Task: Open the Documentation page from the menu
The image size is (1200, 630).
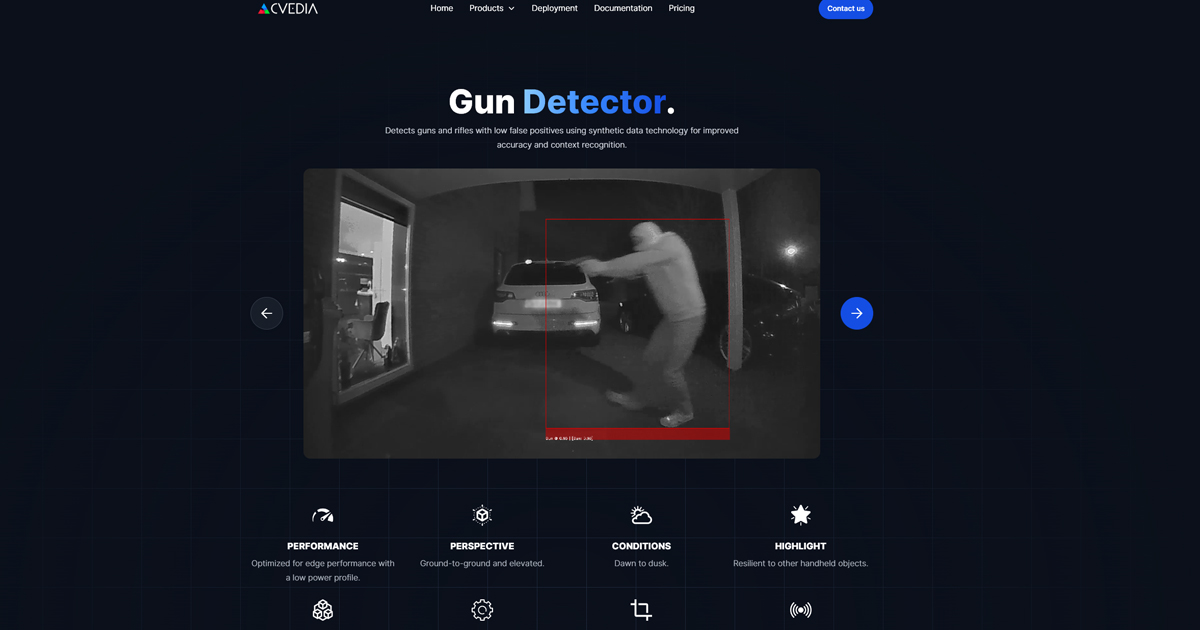Action: coord(622,8)
